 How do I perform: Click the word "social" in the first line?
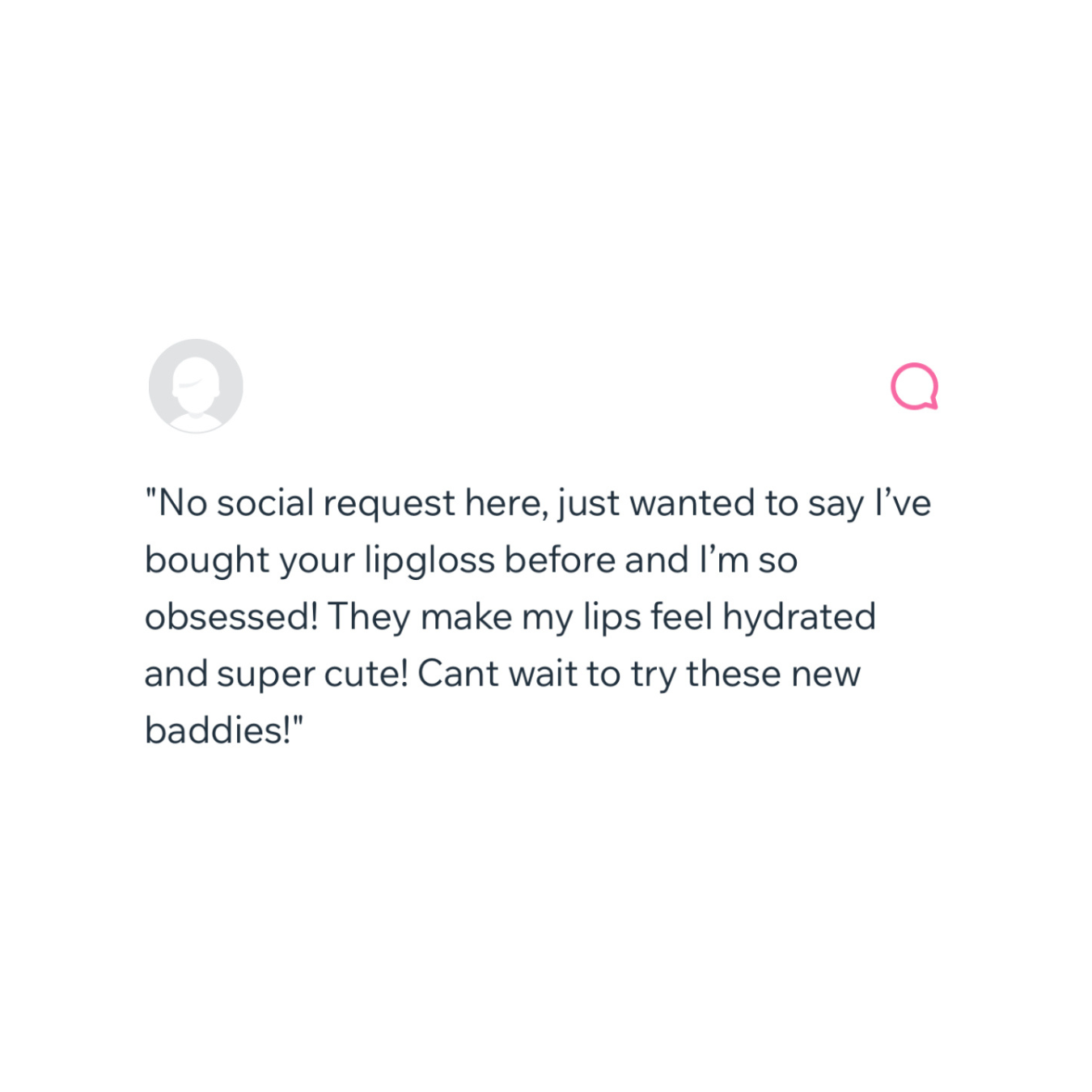point(265,503)
